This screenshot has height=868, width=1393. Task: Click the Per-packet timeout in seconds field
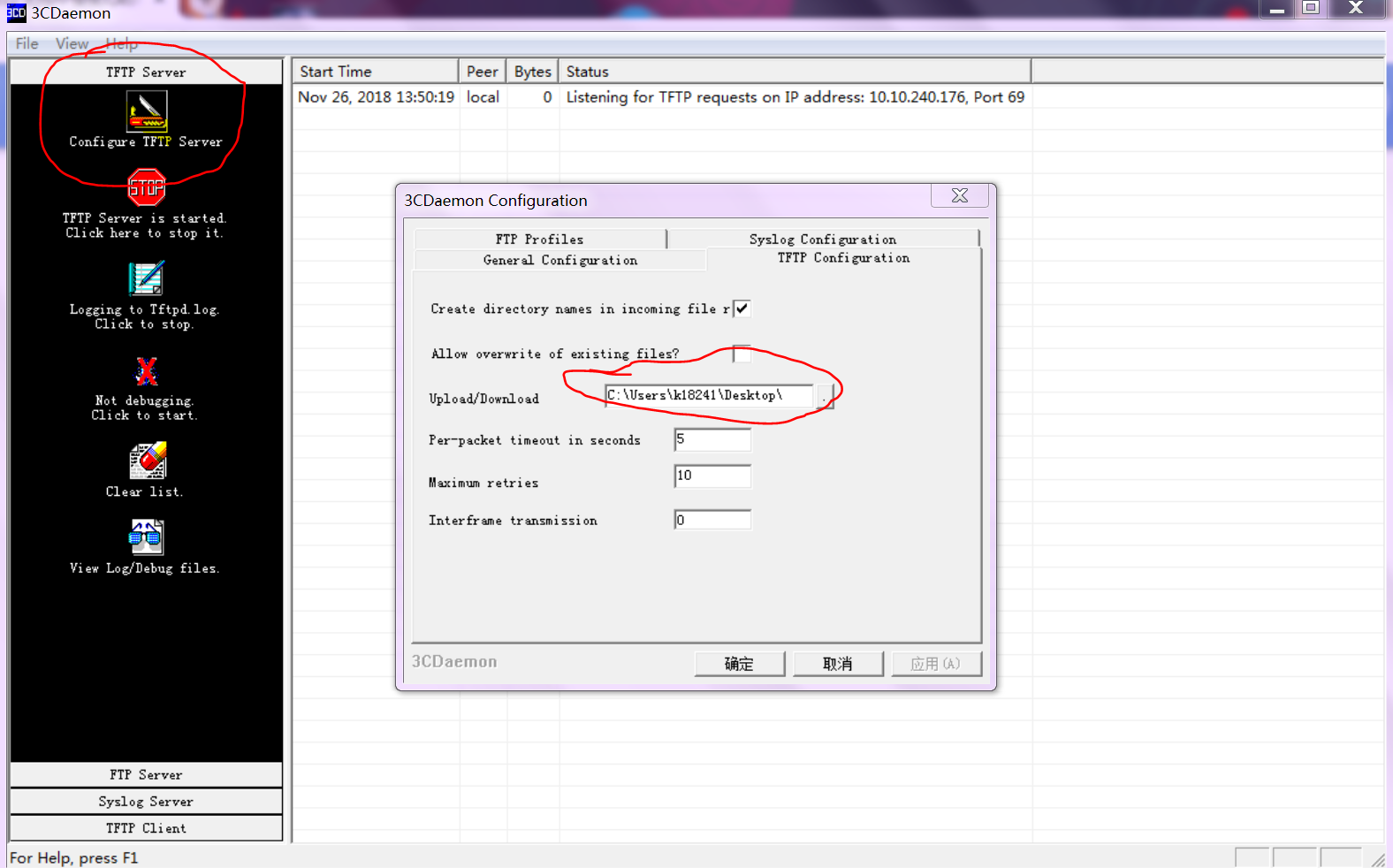pos(712,439)
